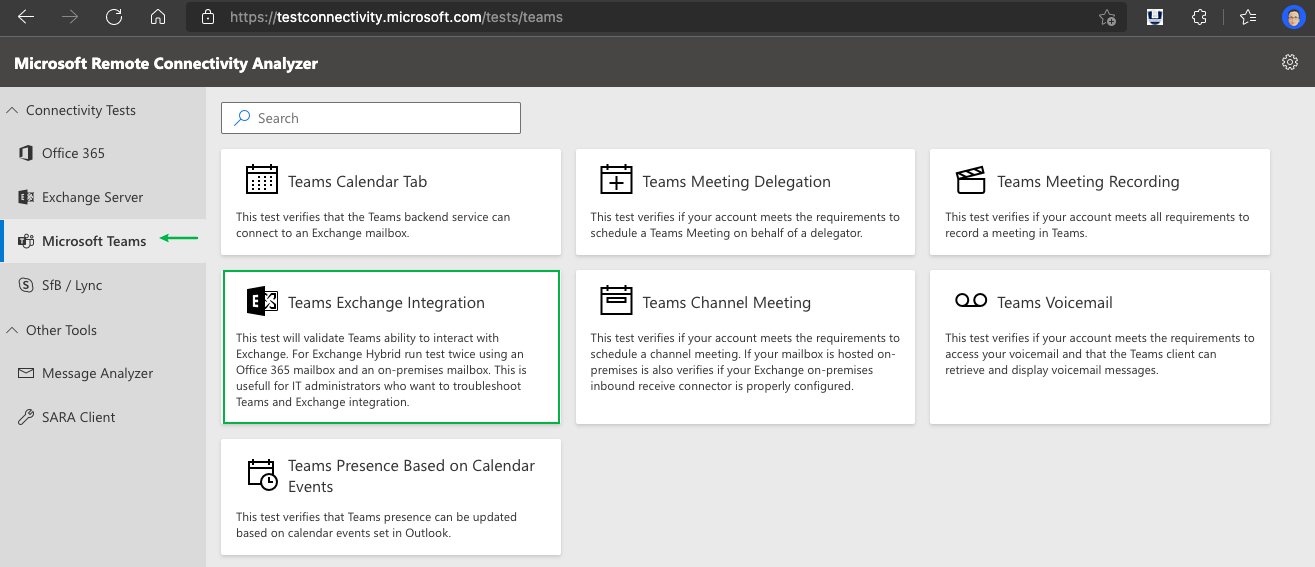The height and width of the screenshot is (567, 1315).
Task: Reload the page using browser refresh
Action: click(114, 17)
